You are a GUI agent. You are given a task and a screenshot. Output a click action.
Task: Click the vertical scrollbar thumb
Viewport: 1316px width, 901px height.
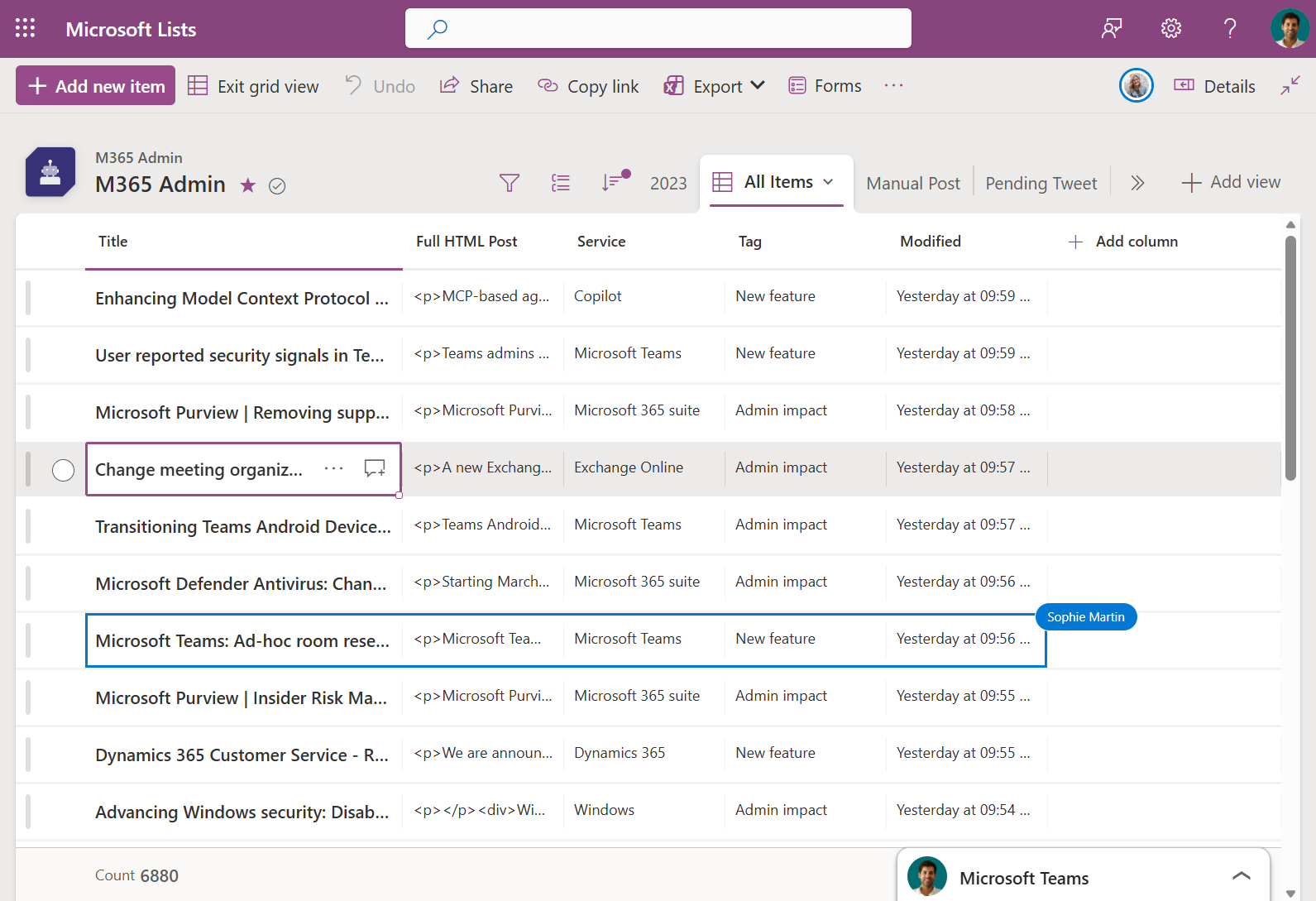(x=1290, y=358)
